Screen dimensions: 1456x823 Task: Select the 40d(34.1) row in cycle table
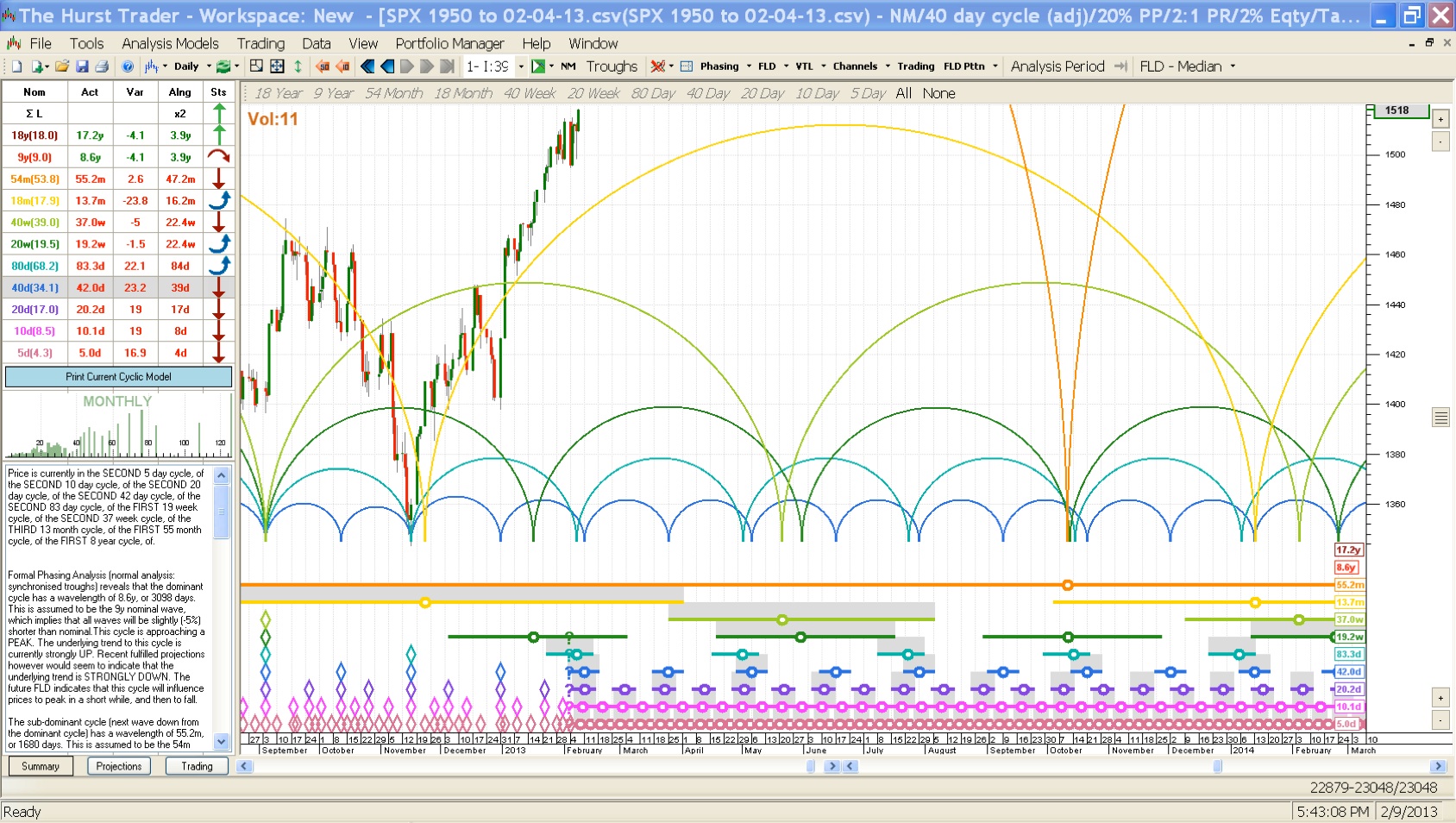[35, 287]
